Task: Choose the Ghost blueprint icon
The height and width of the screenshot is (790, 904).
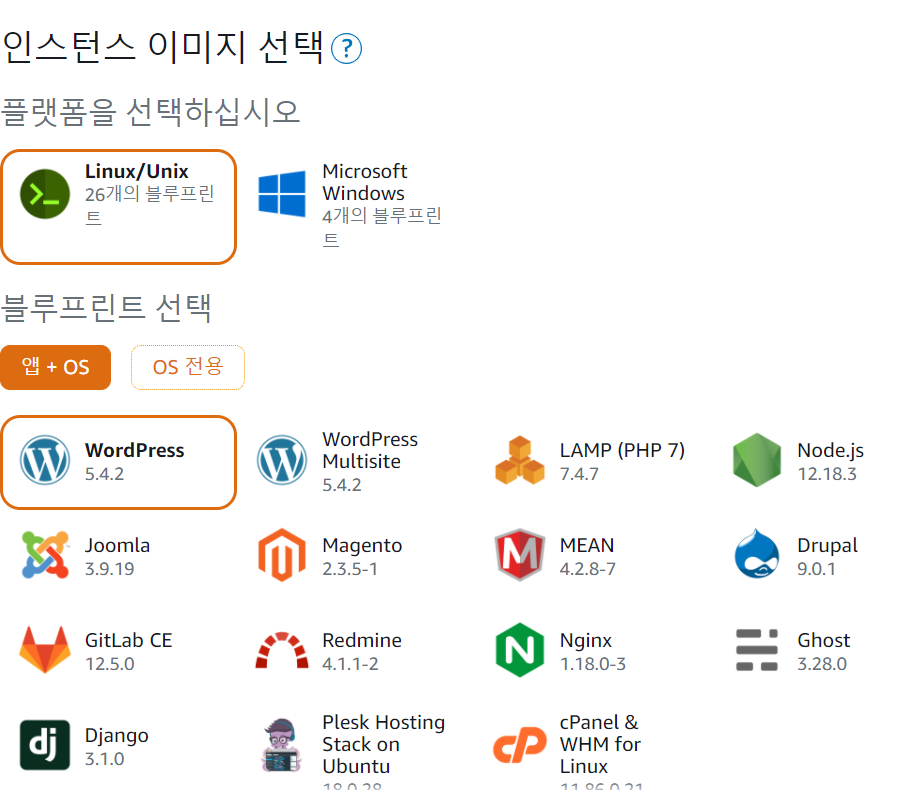Action: click(x=757, y=651)
